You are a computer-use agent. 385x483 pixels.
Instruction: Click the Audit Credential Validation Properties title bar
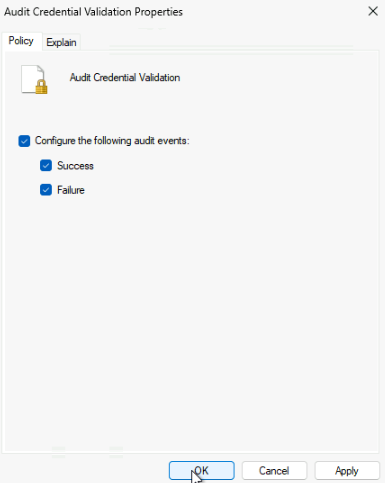(93, 12)
